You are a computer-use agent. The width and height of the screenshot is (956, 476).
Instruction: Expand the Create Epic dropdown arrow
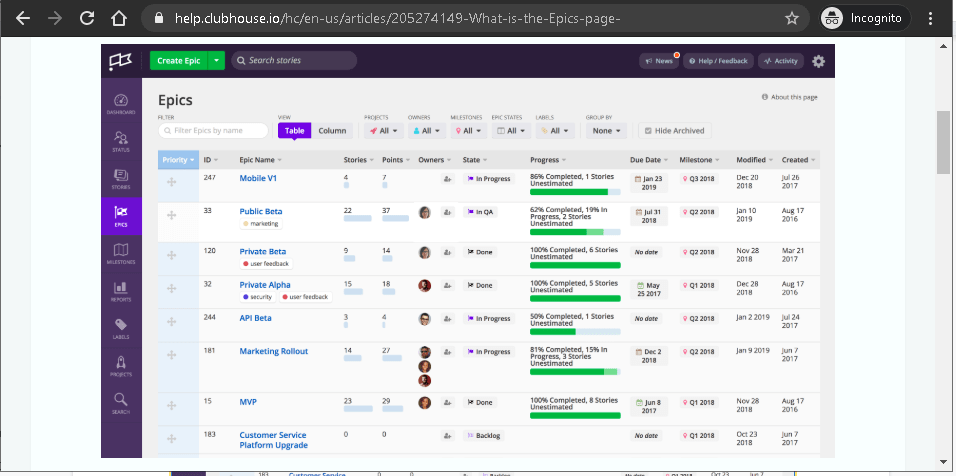point(217,61)
